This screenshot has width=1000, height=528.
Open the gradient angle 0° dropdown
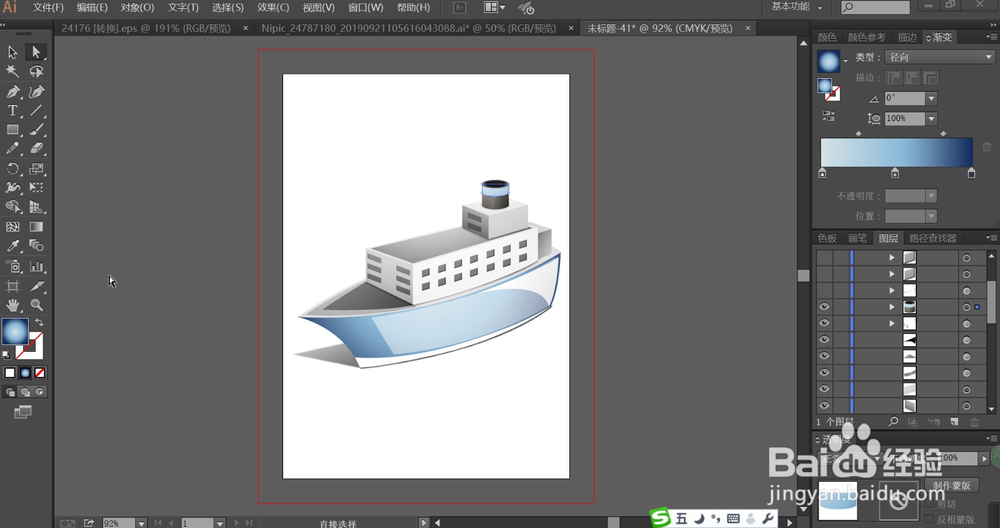click(931, 98)
